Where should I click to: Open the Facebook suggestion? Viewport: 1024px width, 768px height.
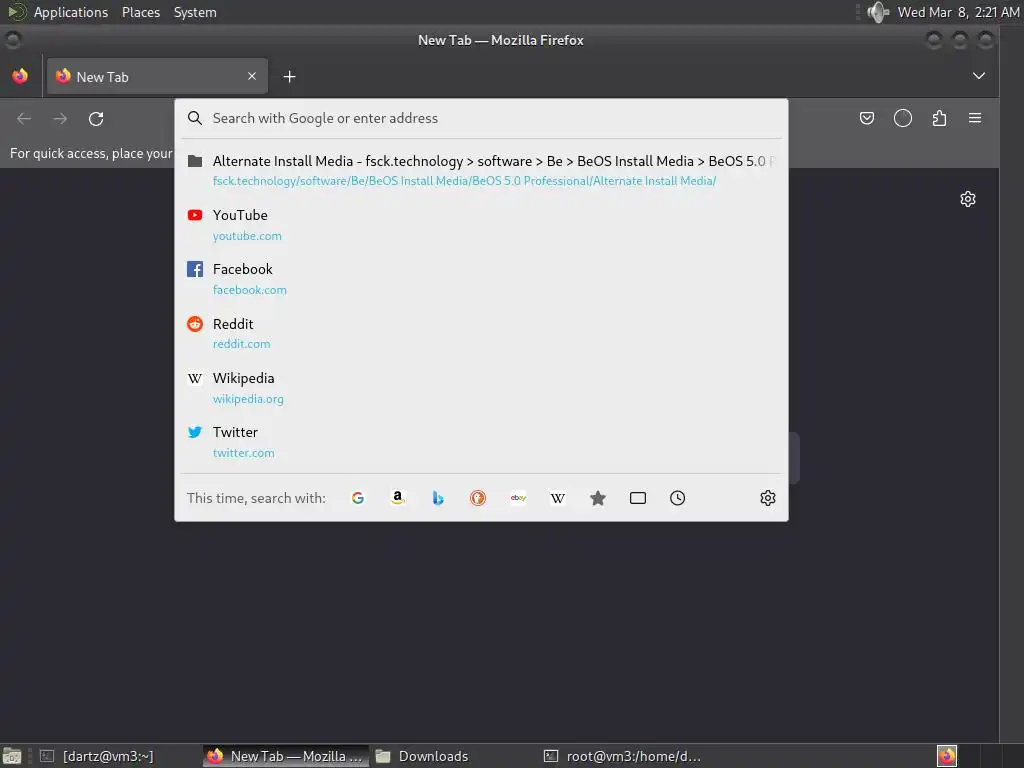[481, 279]
